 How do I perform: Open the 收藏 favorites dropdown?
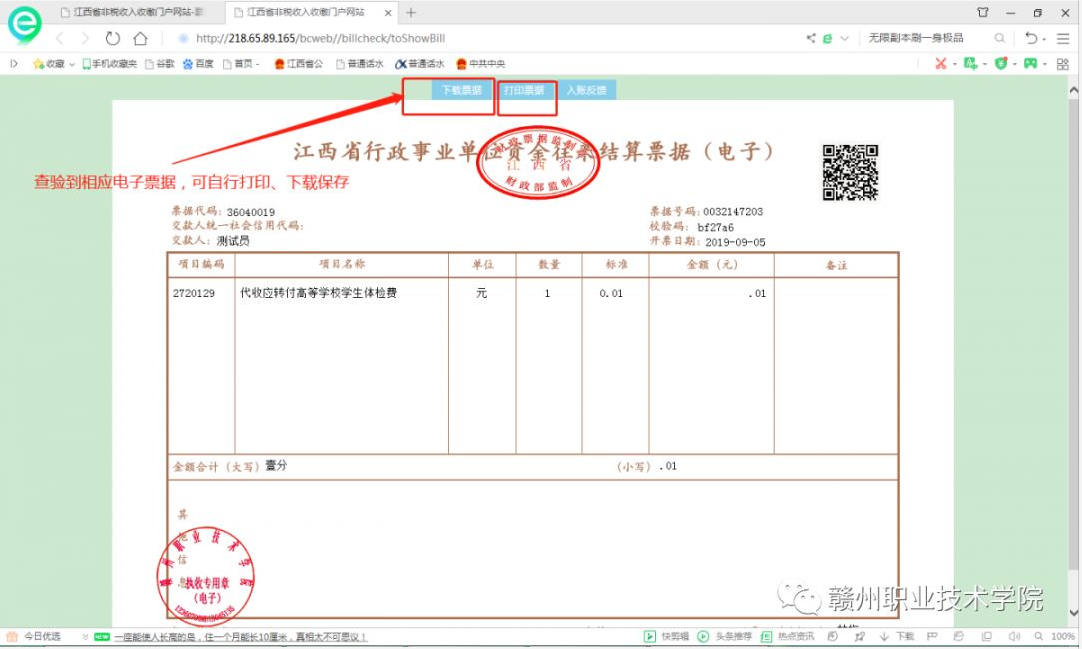[54, 64]
